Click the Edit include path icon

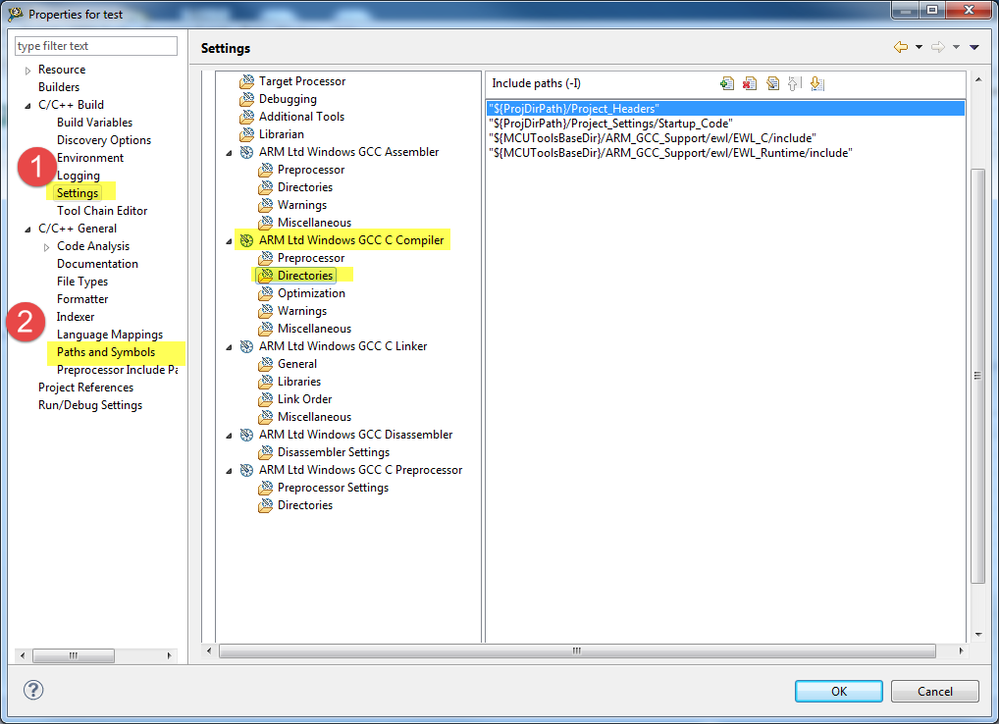click(772, 83)
